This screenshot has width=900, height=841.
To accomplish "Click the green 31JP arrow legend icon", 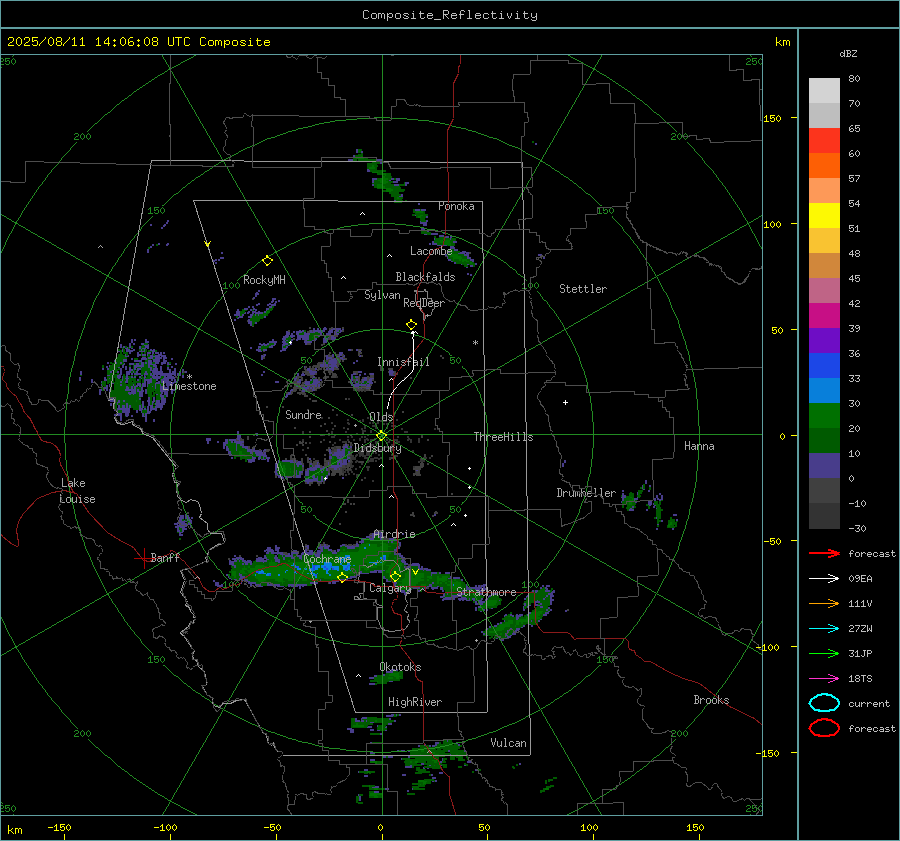I will coord(824,653).
